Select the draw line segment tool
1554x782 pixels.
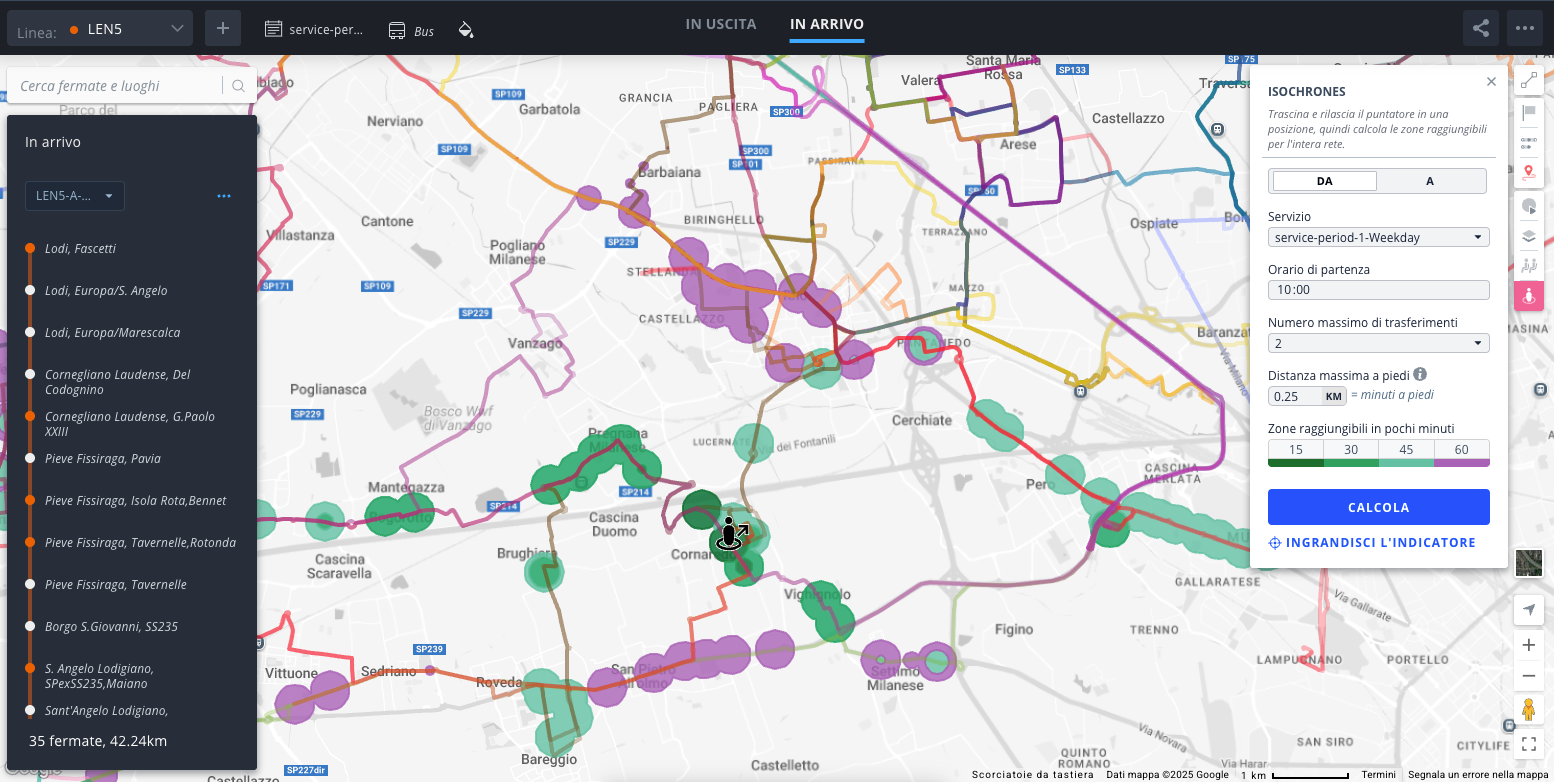[x=1528, y=82]
